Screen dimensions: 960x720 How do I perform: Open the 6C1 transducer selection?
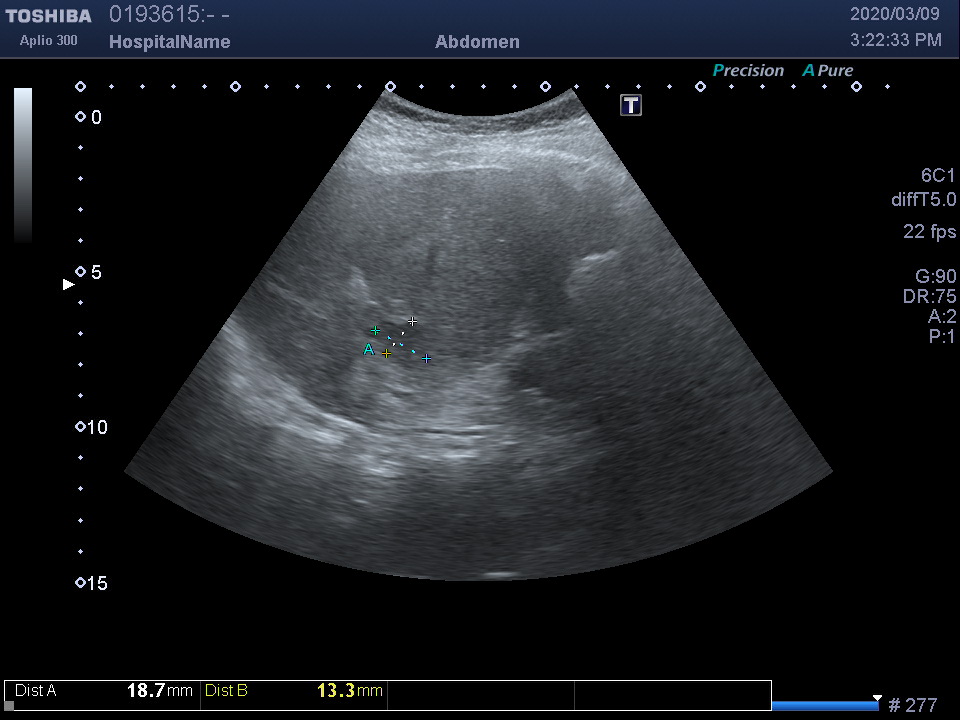coord(938,176)
